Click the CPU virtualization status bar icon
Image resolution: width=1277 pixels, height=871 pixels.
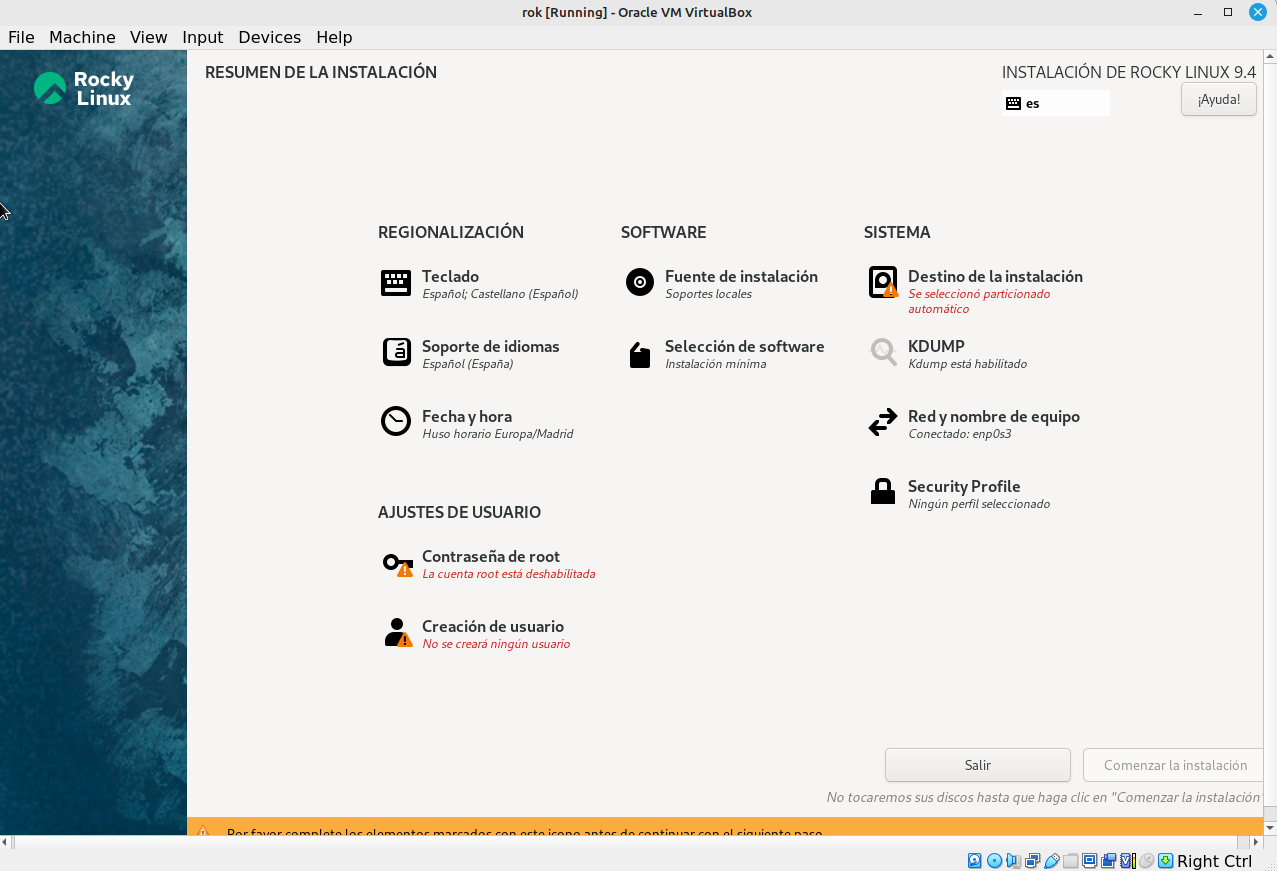(x=1127, y=861)
